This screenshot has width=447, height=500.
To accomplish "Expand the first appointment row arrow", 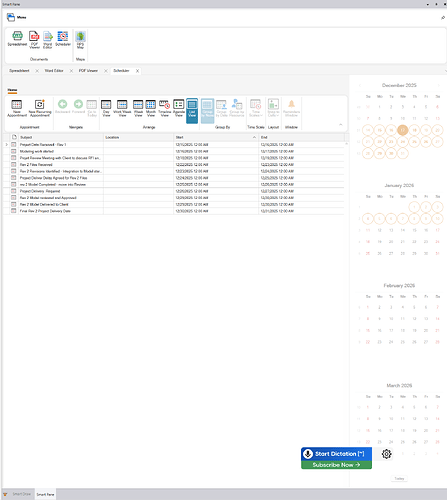I will pyautogui.click(x=6, y=145).
